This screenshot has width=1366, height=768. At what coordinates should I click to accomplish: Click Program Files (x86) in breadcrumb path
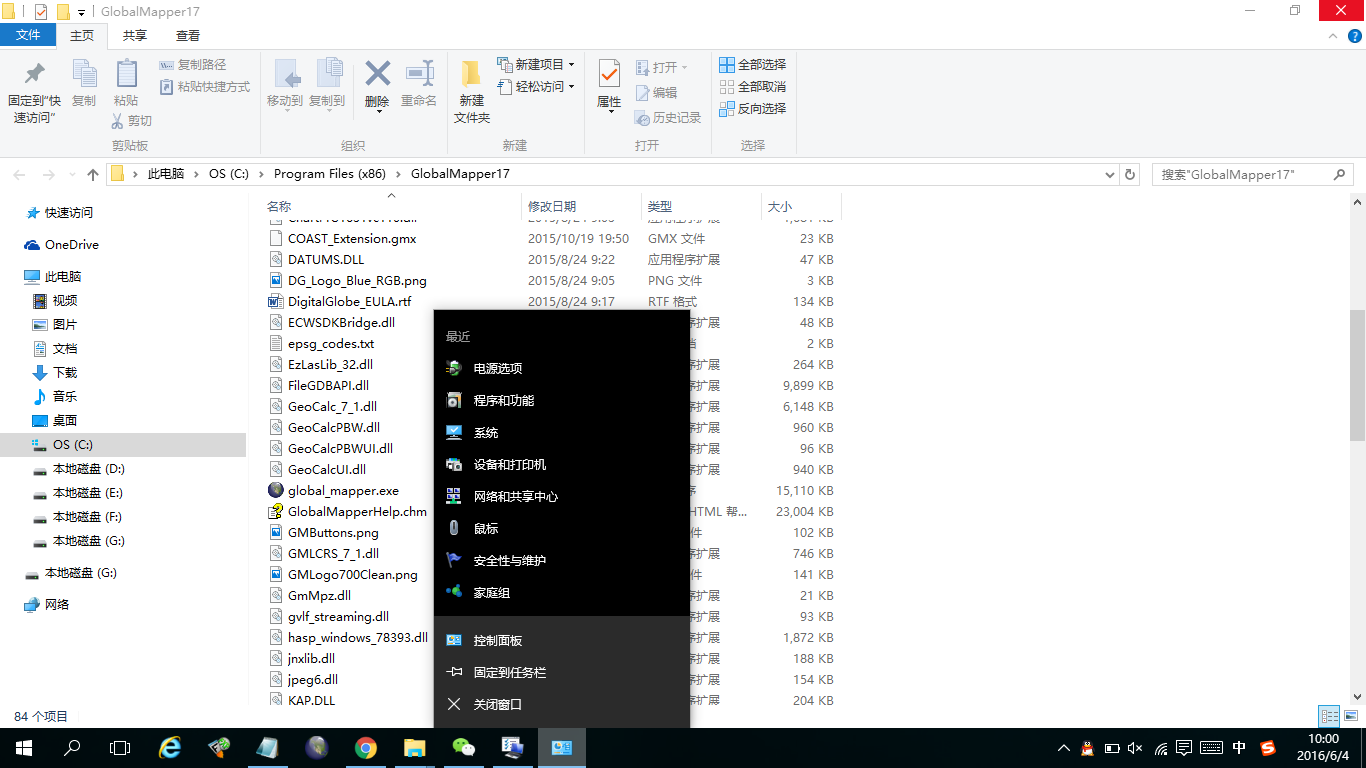(330, 174)
